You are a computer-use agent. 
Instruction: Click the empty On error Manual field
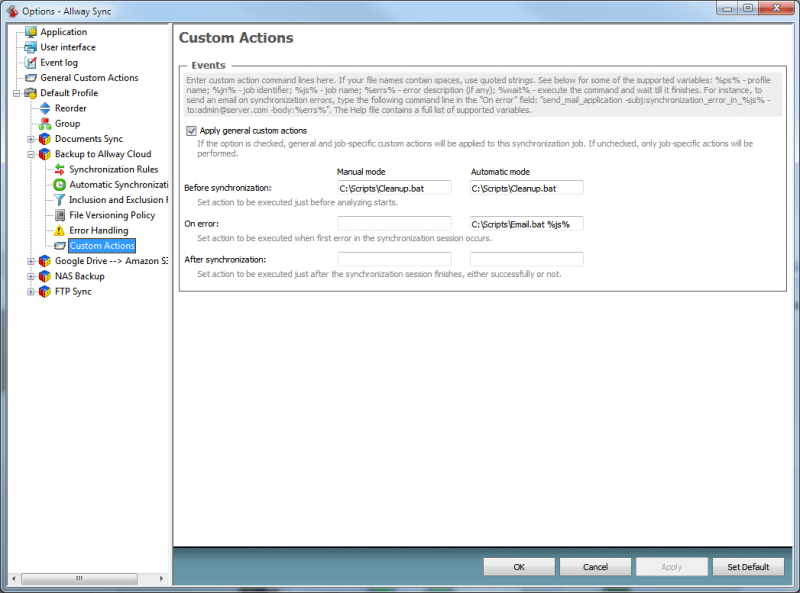click(x=394, y=224)
